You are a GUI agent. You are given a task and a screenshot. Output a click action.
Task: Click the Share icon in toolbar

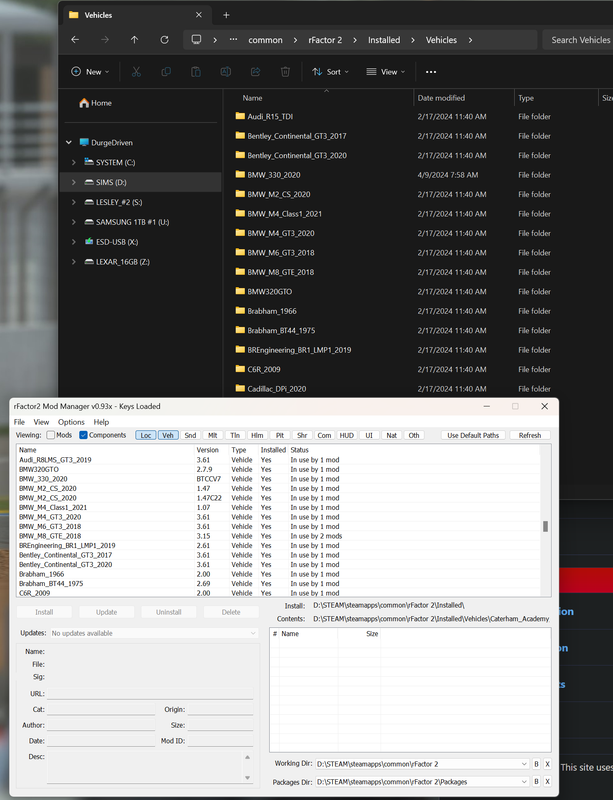pyautogui.click(x=255, y=72)
